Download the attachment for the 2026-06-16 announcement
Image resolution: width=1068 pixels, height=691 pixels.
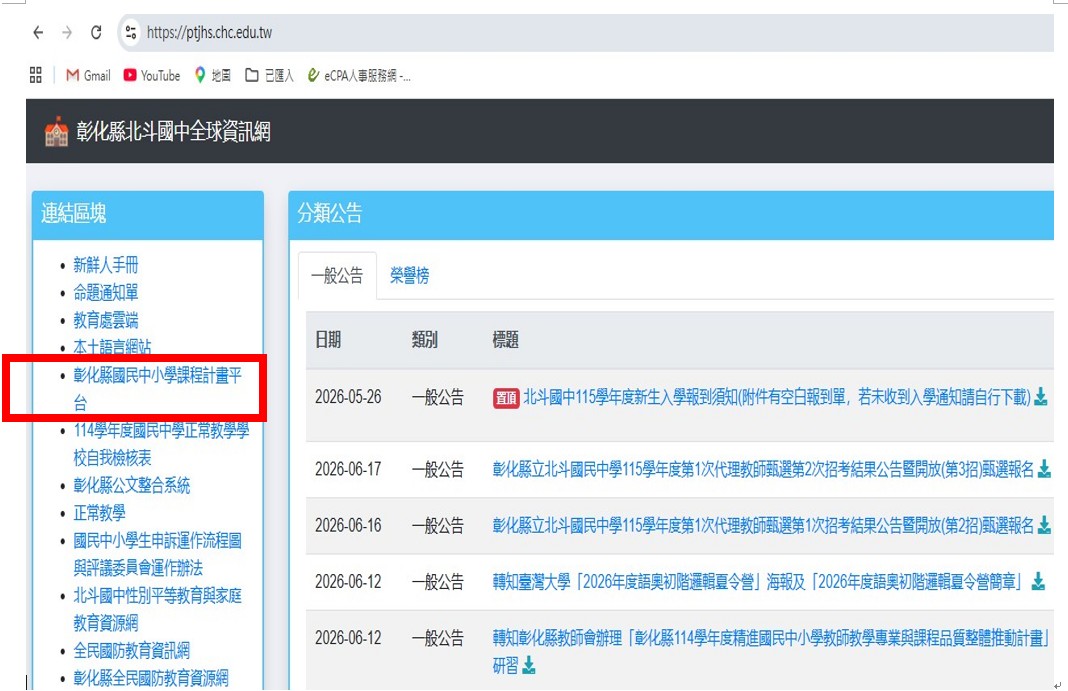[1044, 525]
